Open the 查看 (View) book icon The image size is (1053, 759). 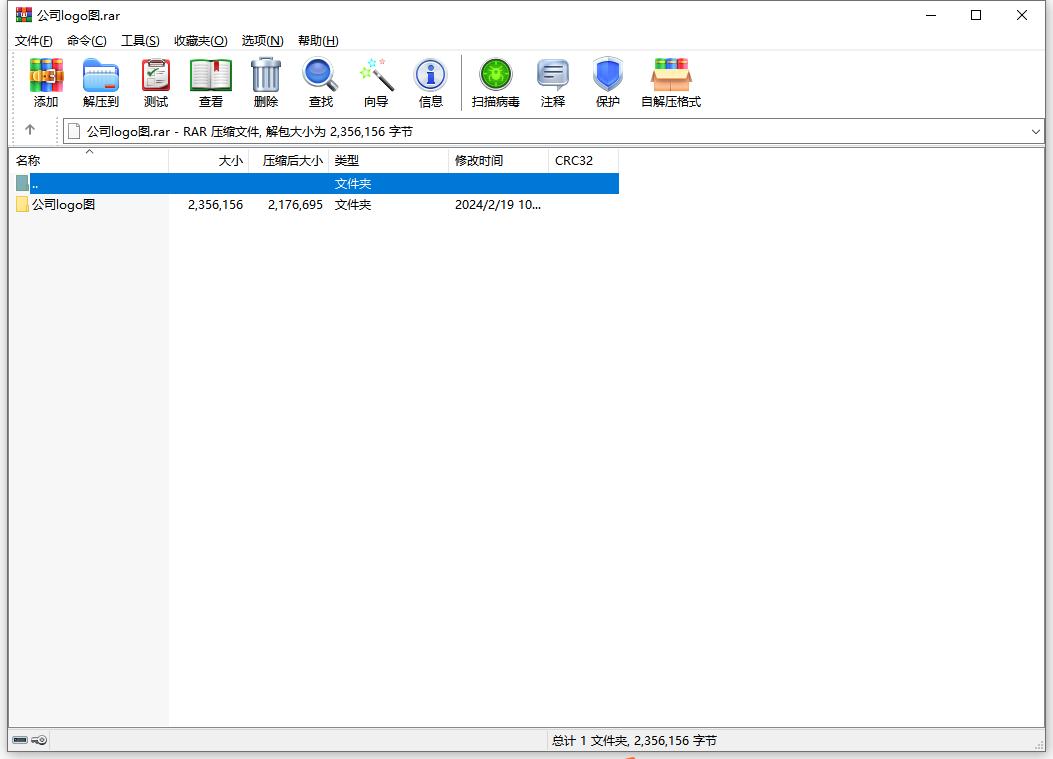(x=210, y=77)
